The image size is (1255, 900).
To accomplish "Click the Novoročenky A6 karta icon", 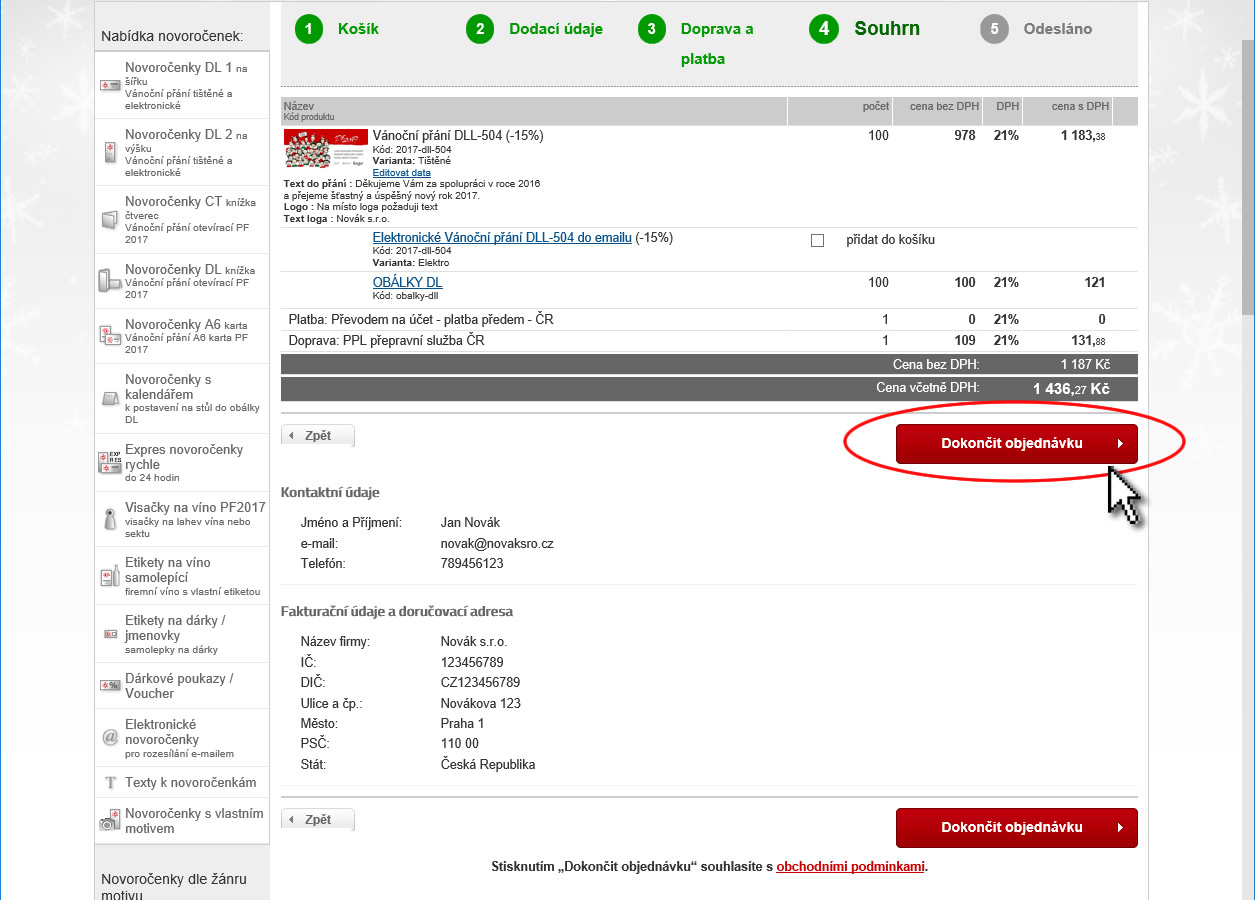I will click(x=110, y=336).
